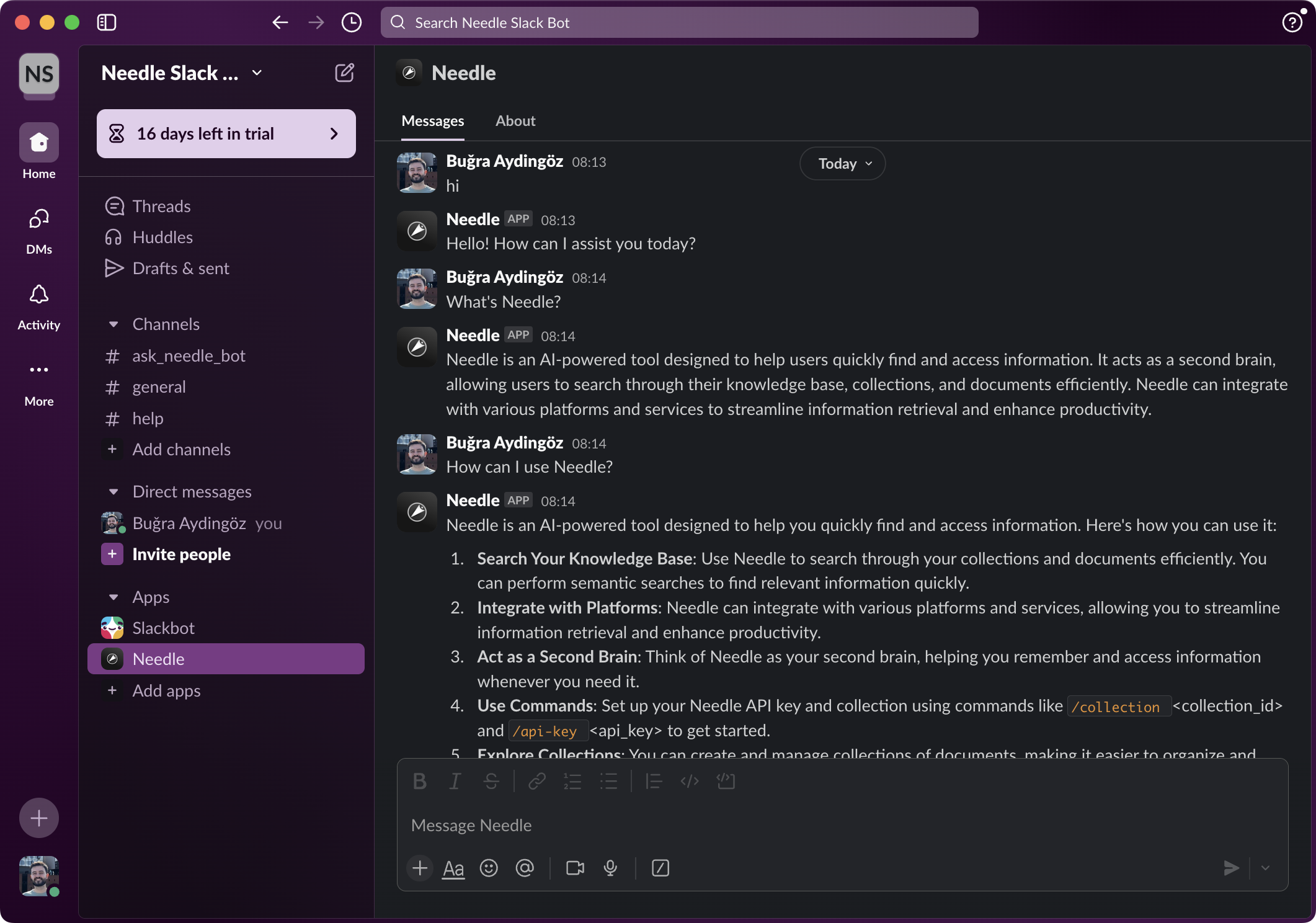
Task: Click the Message Needle input field
Action: click(806, 825)
